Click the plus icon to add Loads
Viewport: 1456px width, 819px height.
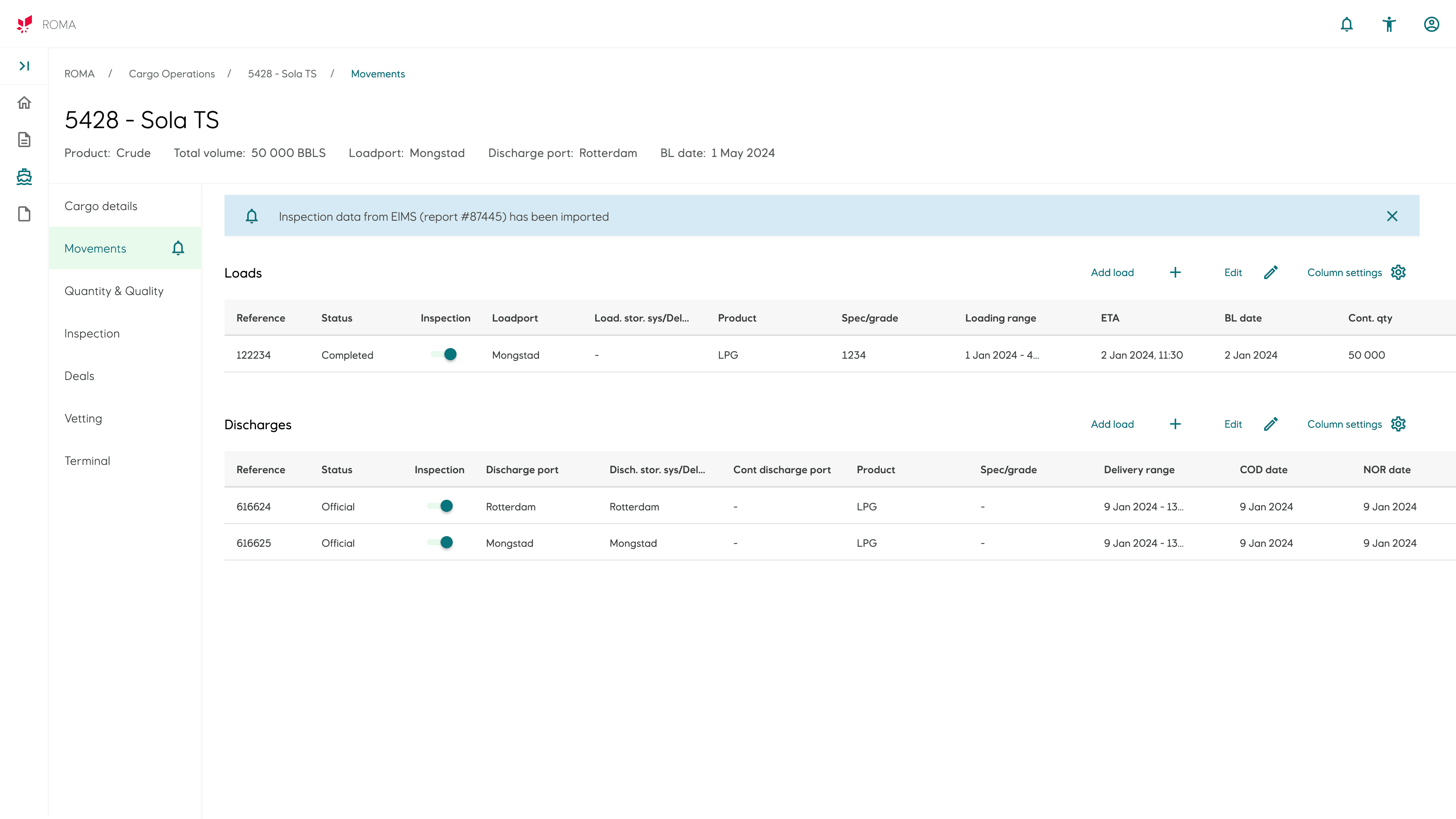[x=1175, y=273]
